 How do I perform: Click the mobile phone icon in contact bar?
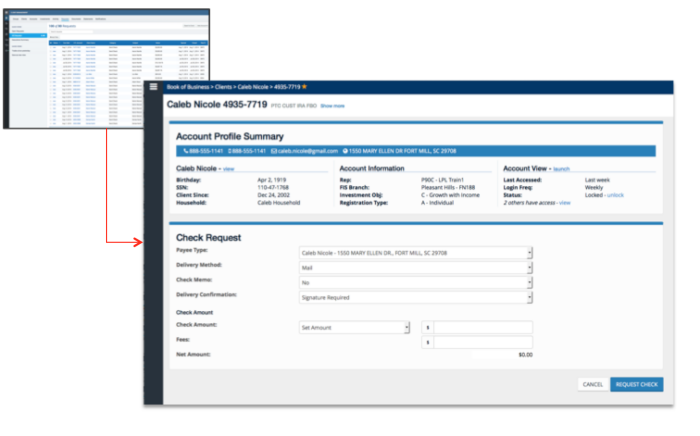229,151
